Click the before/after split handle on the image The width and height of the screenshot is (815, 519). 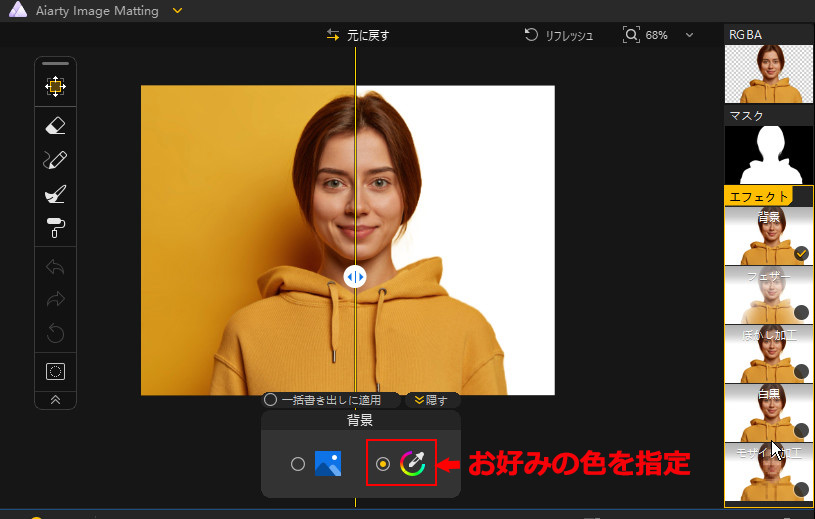(x=355, y=276)
